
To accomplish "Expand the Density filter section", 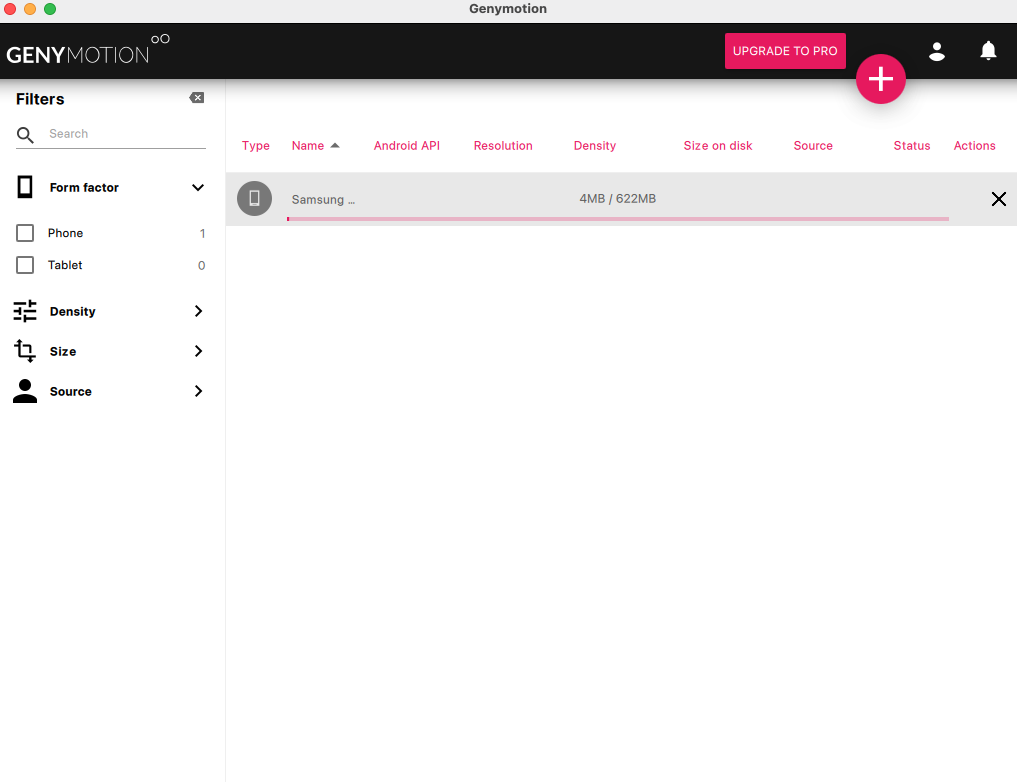I will pos(198,311).
